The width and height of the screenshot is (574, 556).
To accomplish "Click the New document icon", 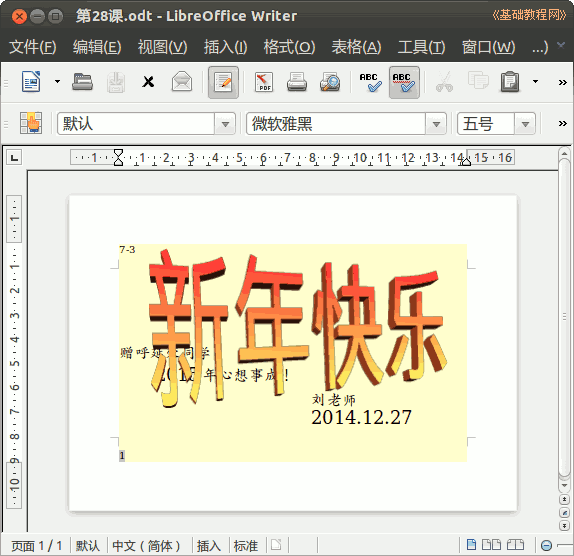I will coord(31,82).
